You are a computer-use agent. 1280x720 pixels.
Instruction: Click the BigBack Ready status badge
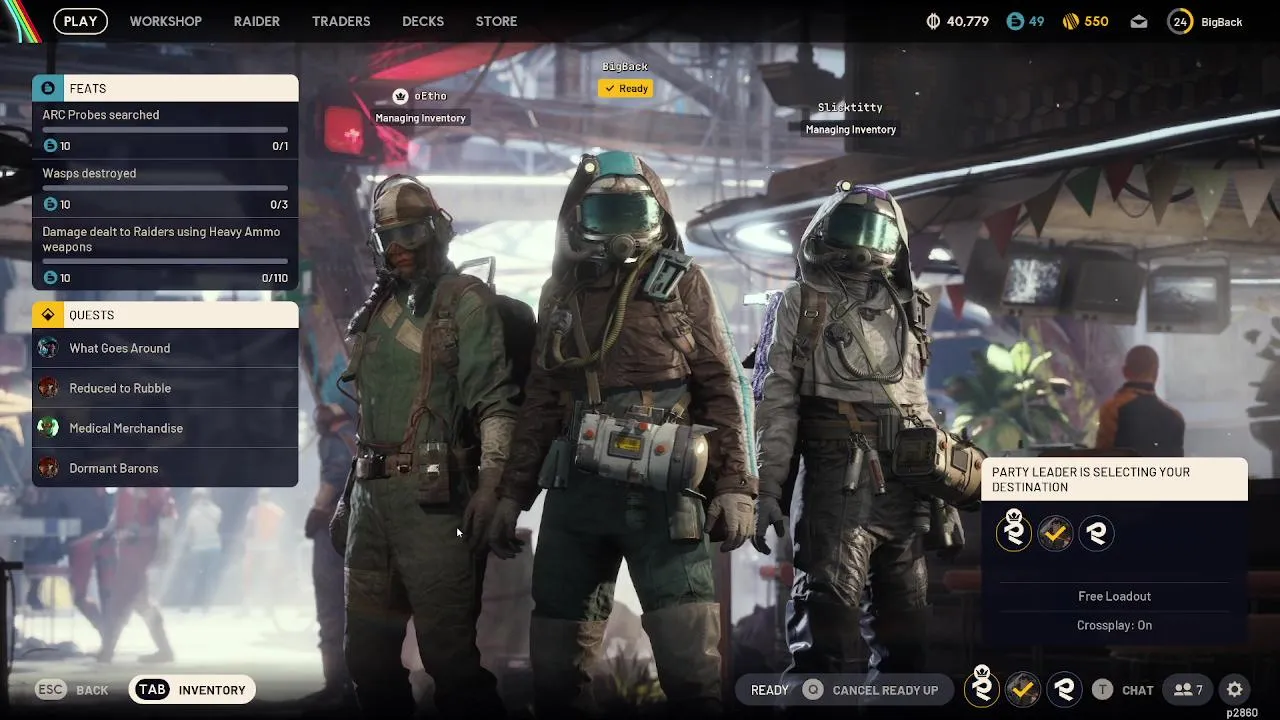[x=625, y=88]
